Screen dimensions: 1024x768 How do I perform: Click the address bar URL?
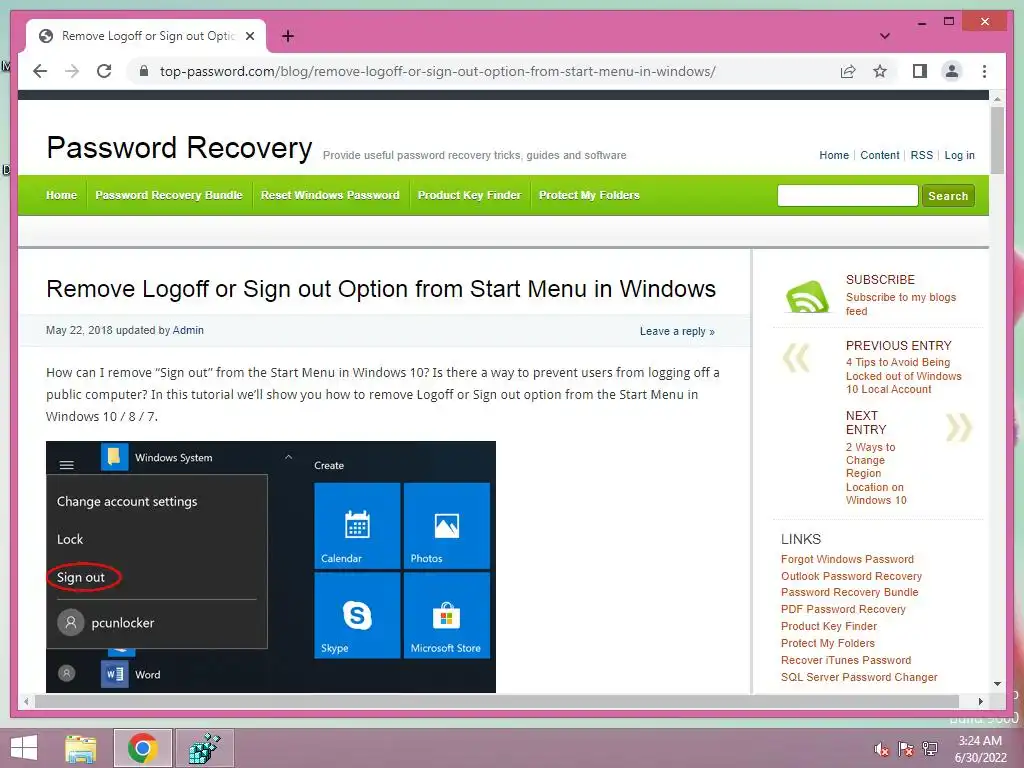(x=438, y=71)
